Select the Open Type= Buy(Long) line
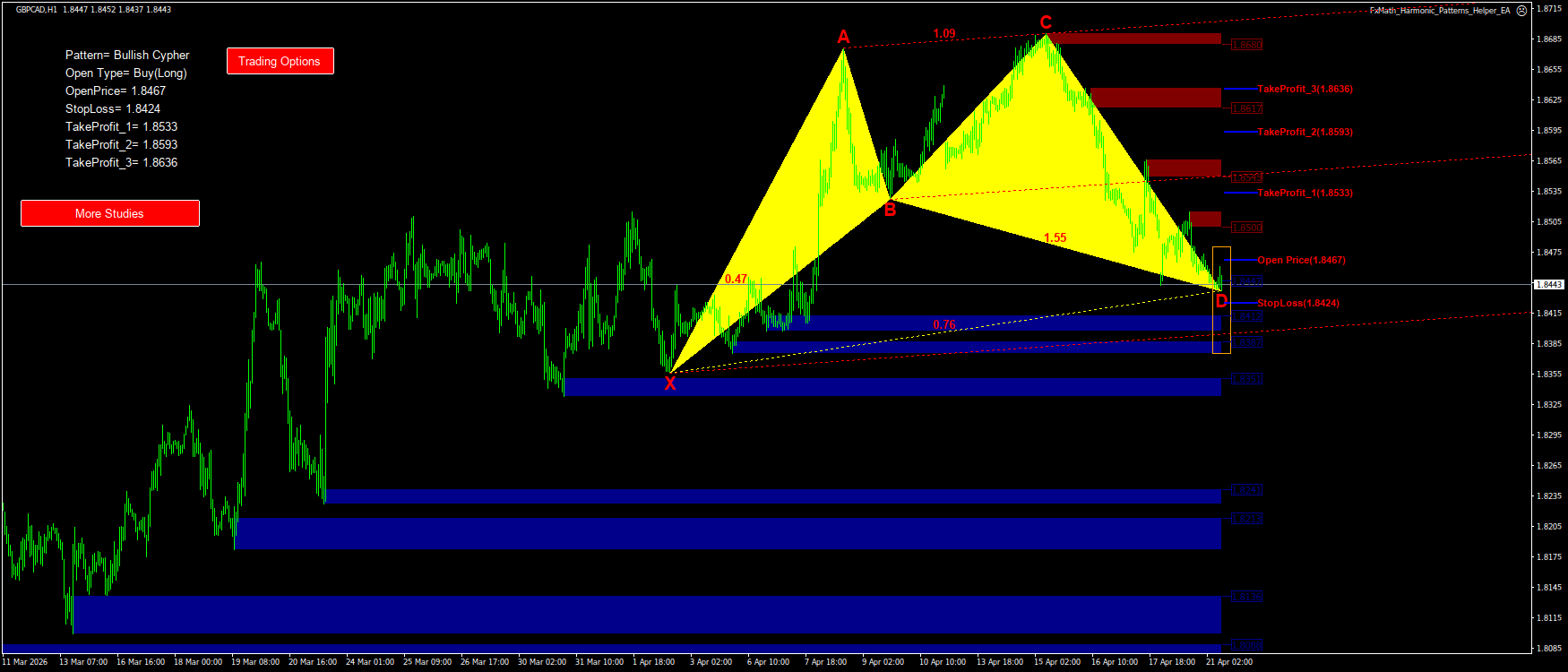This screenshot has width=1568, height=672. 126,73
